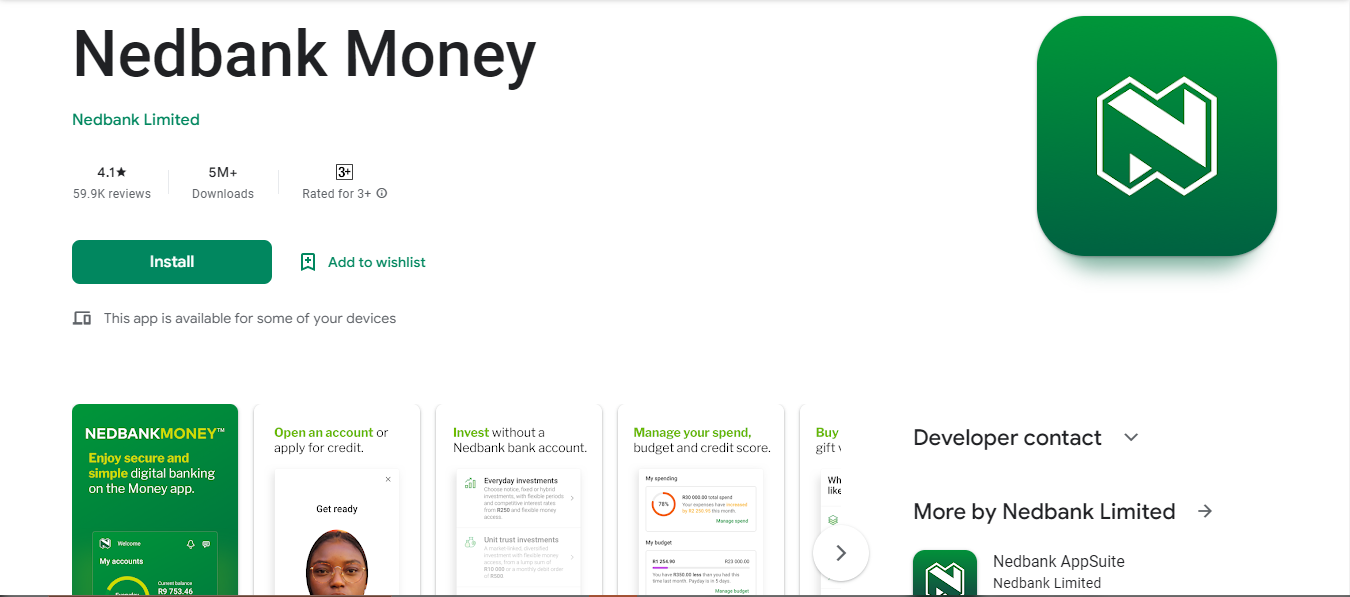Screen dimensions: 1350x597
Task: Open the content rating info icon
Action: 381,194
